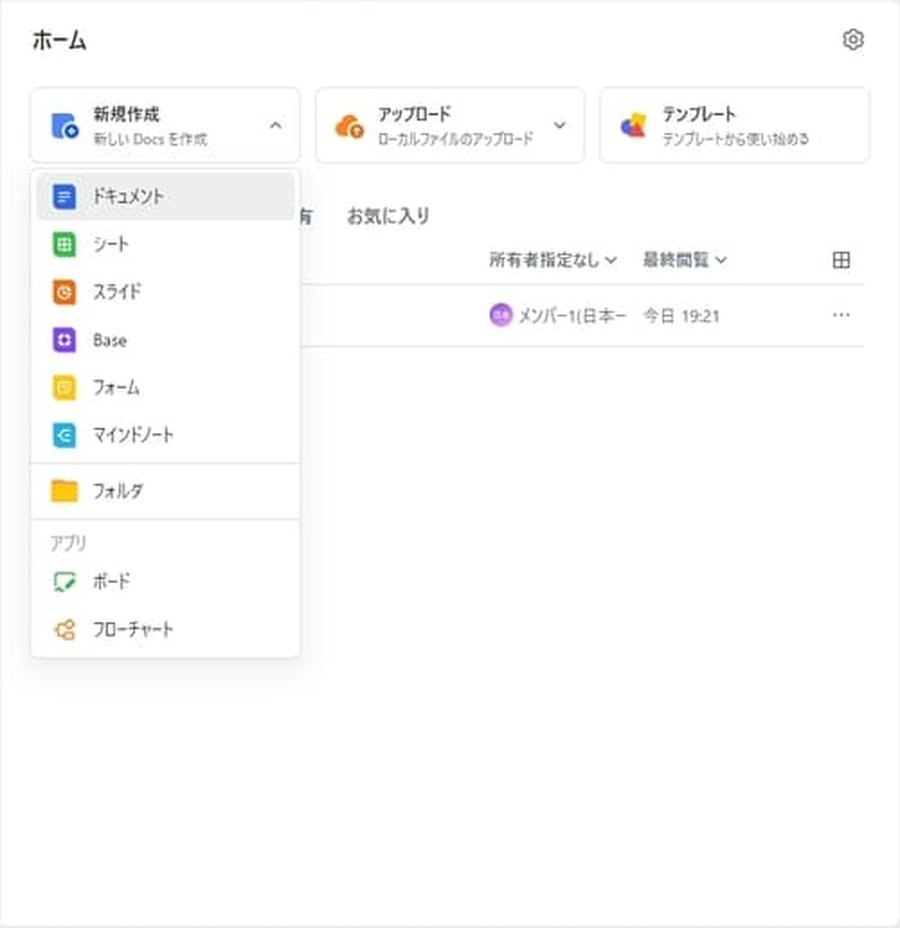Open the settings gear
Screen dimensions: 900x928
[853, 39]
